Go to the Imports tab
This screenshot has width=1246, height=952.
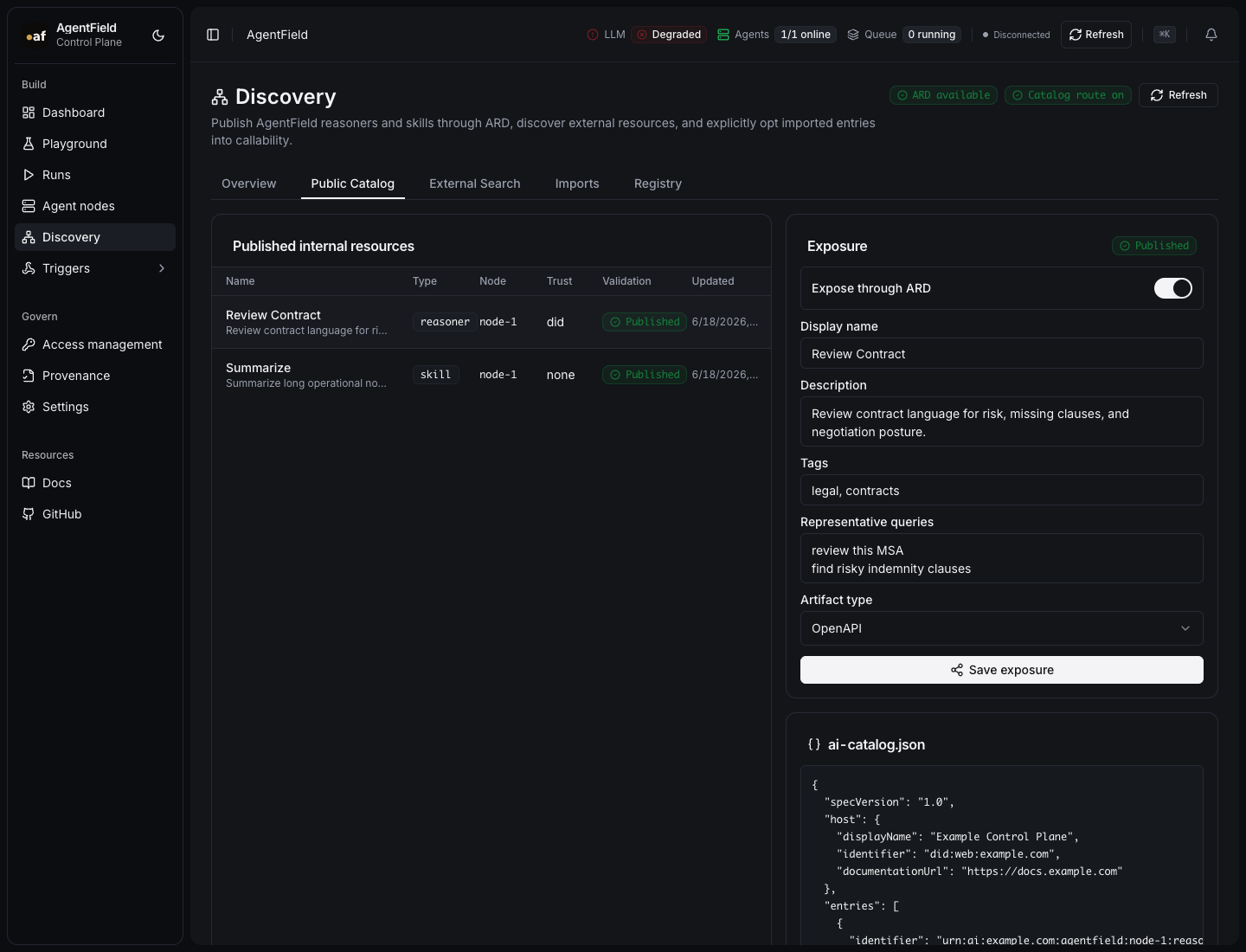click(577, 183)
